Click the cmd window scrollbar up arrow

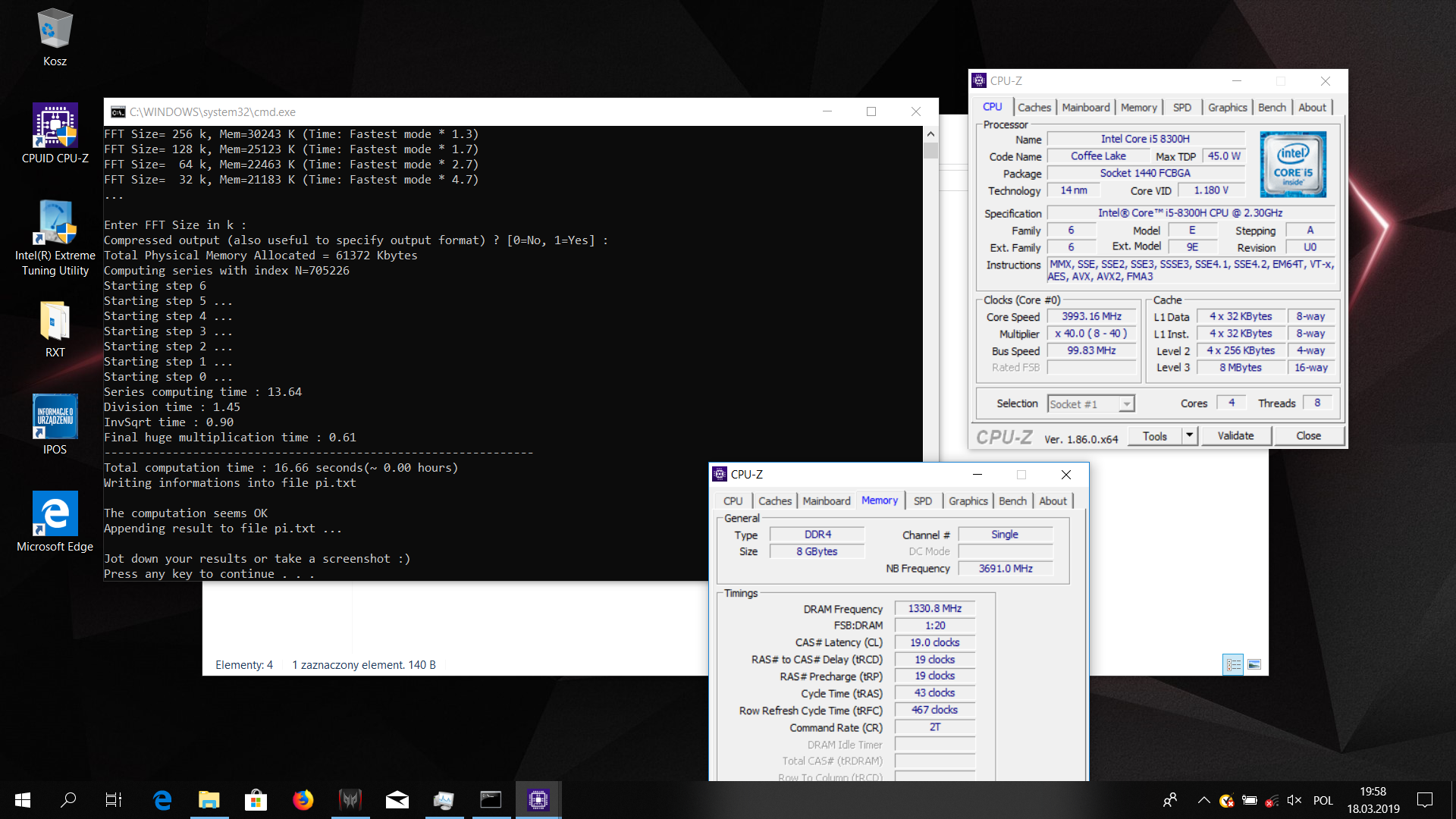(930, 133)
